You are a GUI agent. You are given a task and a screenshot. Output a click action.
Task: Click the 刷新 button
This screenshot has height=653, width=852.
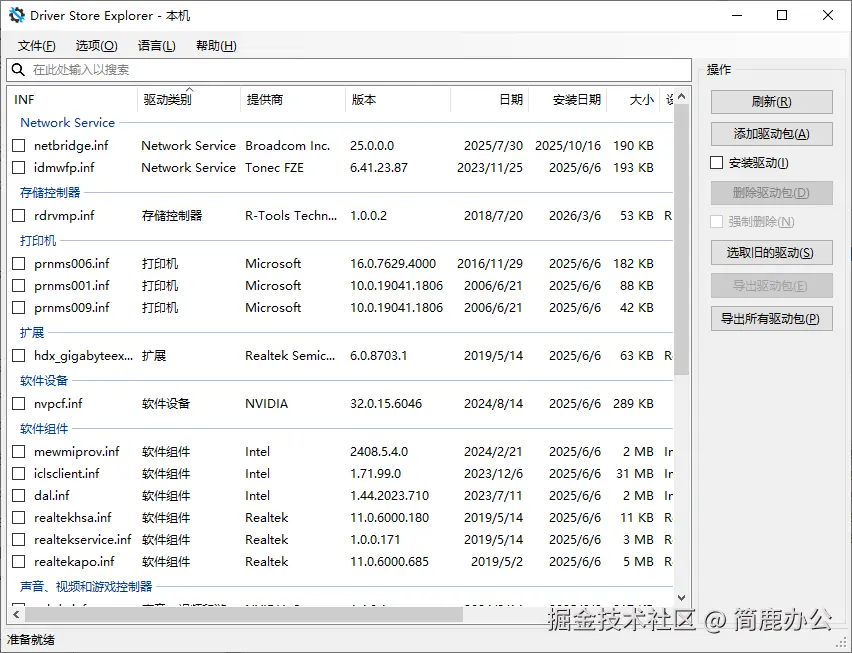771,101
